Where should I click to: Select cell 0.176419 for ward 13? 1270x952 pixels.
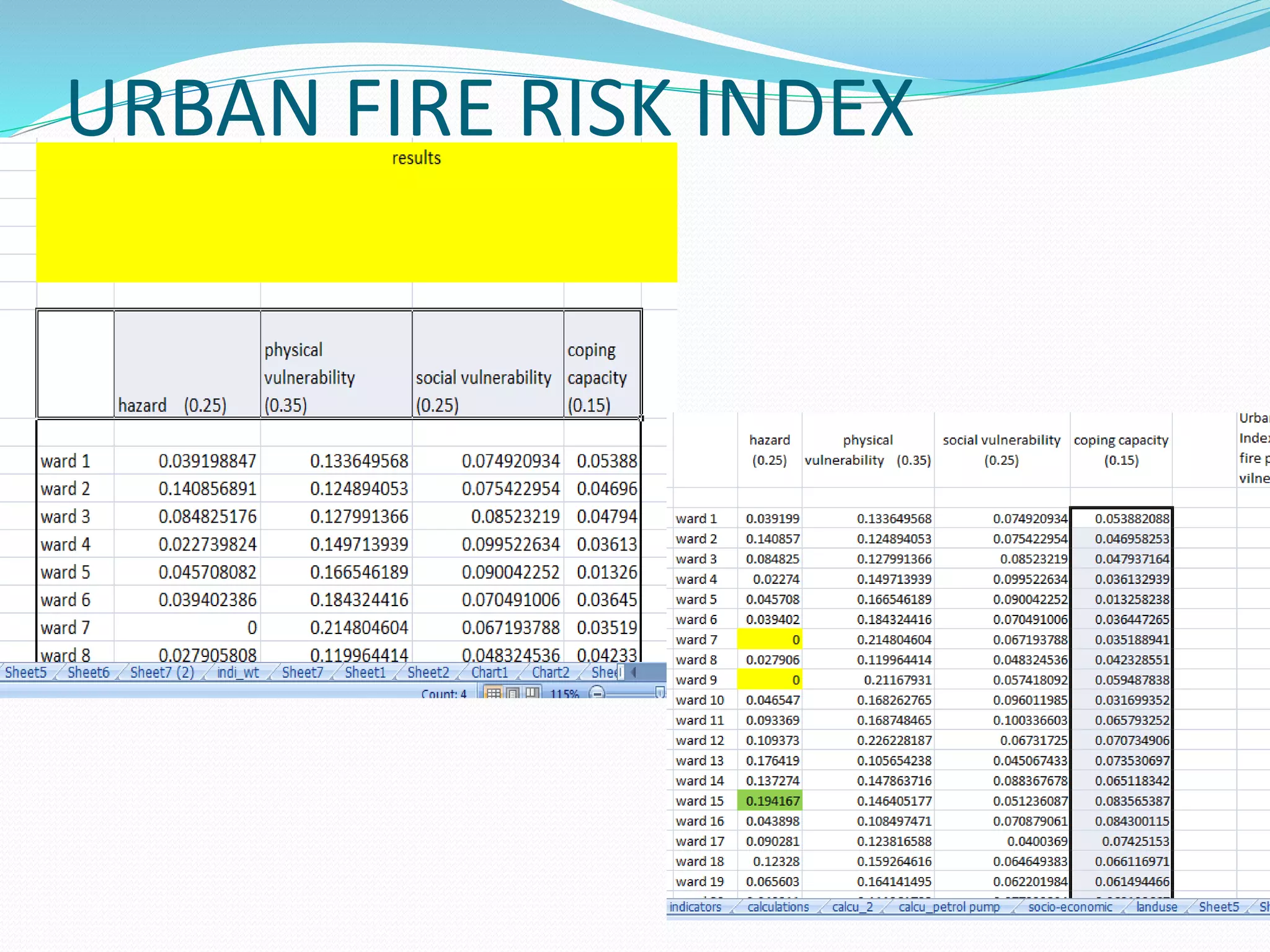(x=770, y=760)
